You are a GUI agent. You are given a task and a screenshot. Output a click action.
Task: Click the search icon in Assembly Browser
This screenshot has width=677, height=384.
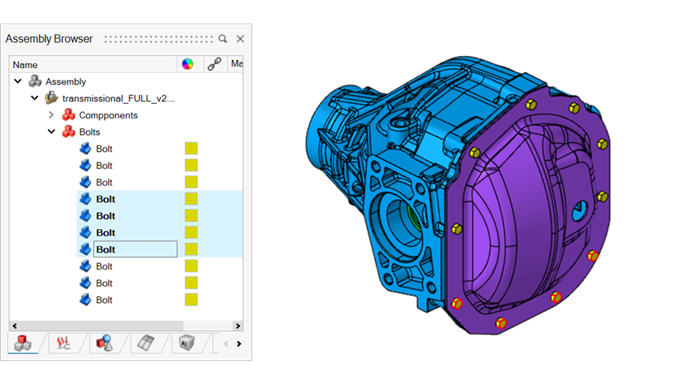[x=222, y=39]
